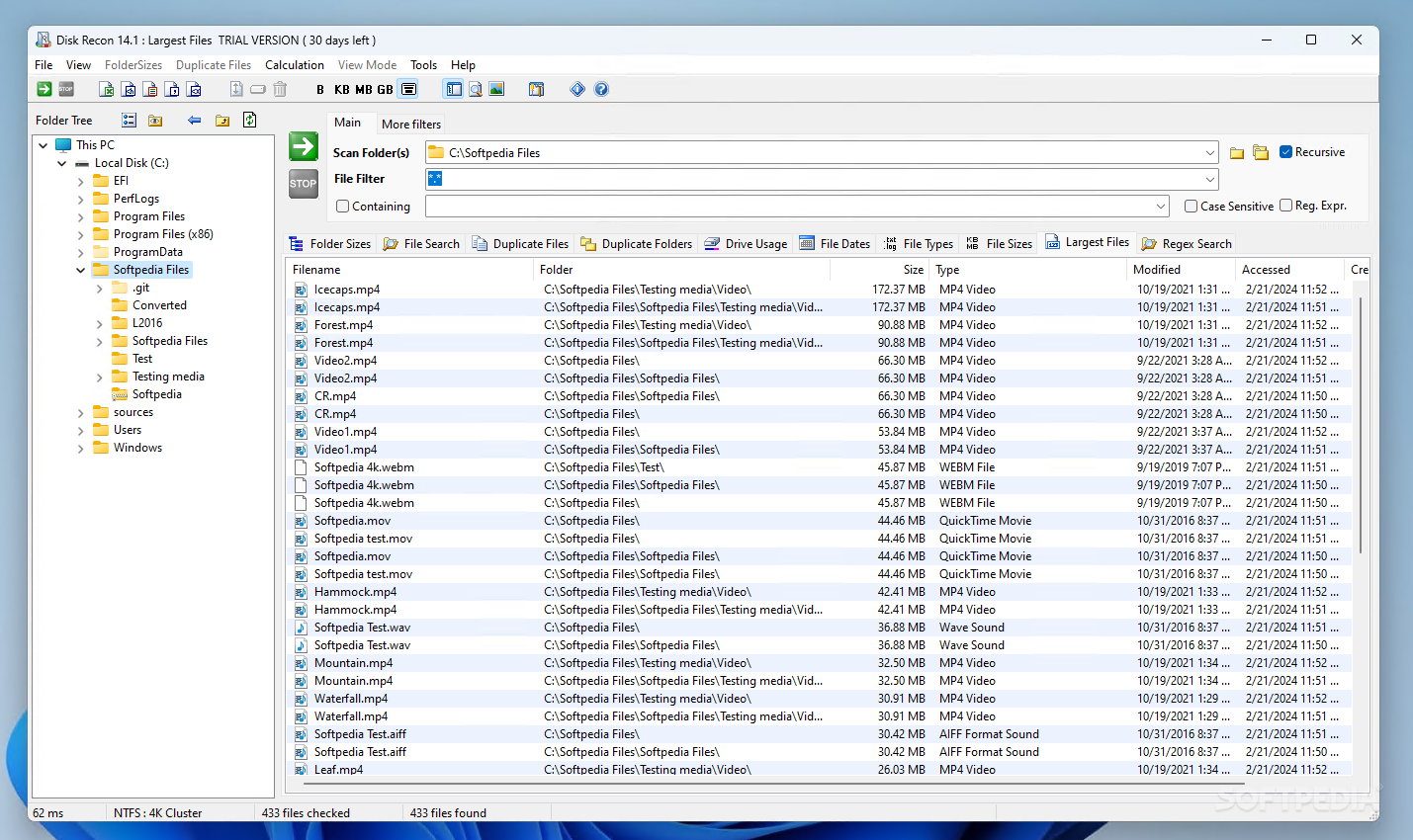The image size is (1413, 840).
Task: Sort by the Modified column header
Action: (1183, 270)
